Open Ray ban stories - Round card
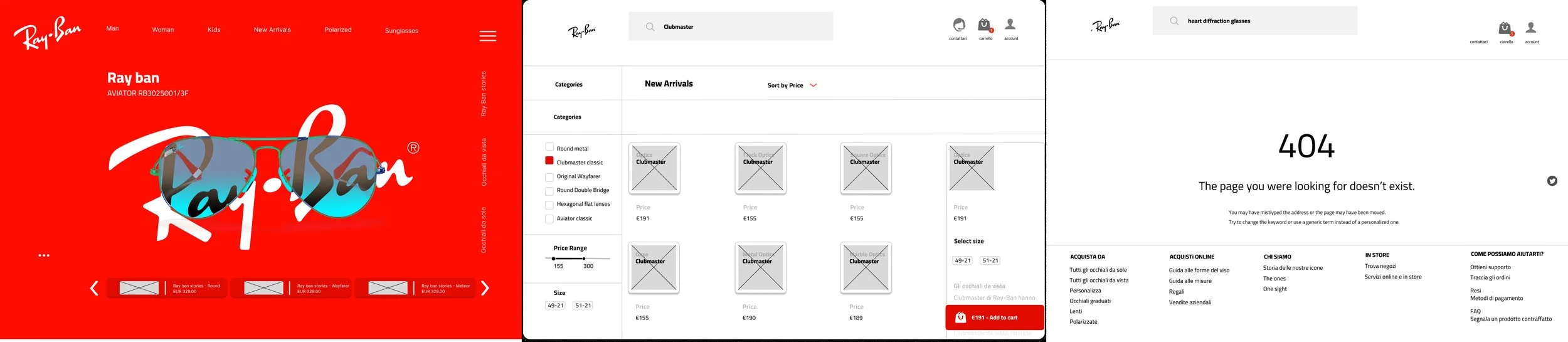 pyautogui.click(x=167, y=289)
